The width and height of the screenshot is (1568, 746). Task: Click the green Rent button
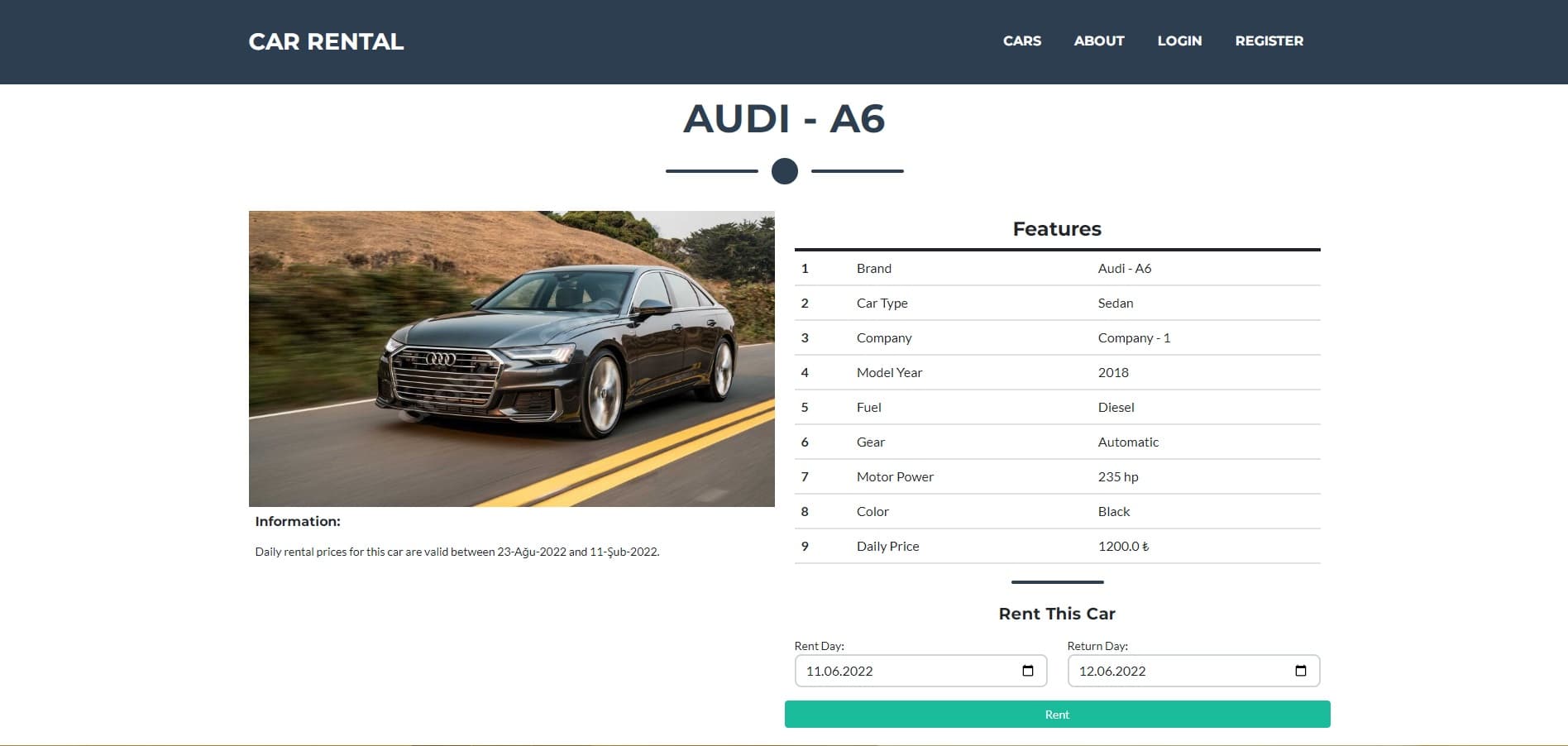[1058, 715]
